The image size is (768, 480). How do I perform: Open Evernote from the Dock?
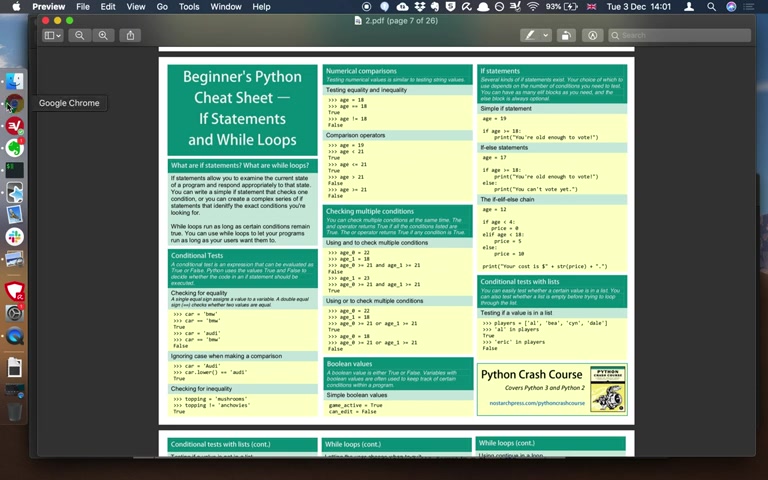click(15, 148)
